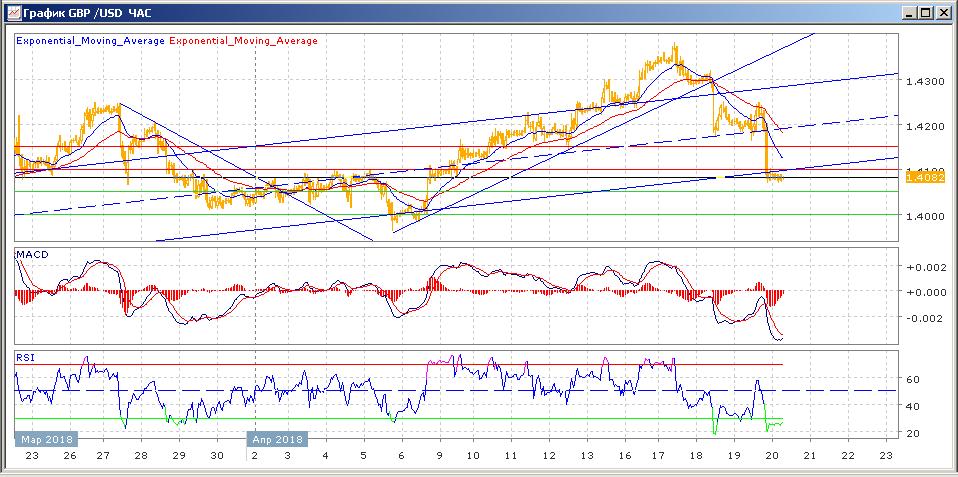Click the -0.002 MACD axis value
The width and height of the screenshot is (958, 477).
(926, 318)
